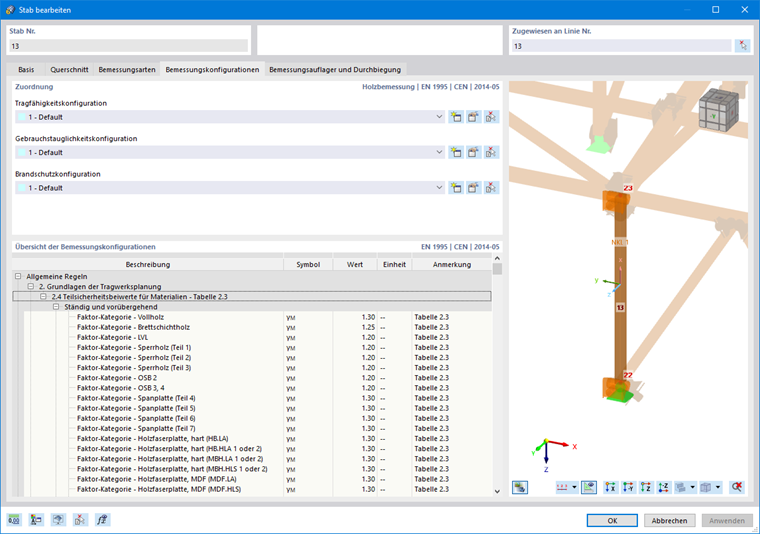Click the Anwenden button
The width and height of the screenshot is (760, 534).
click(x=727, y=520)
